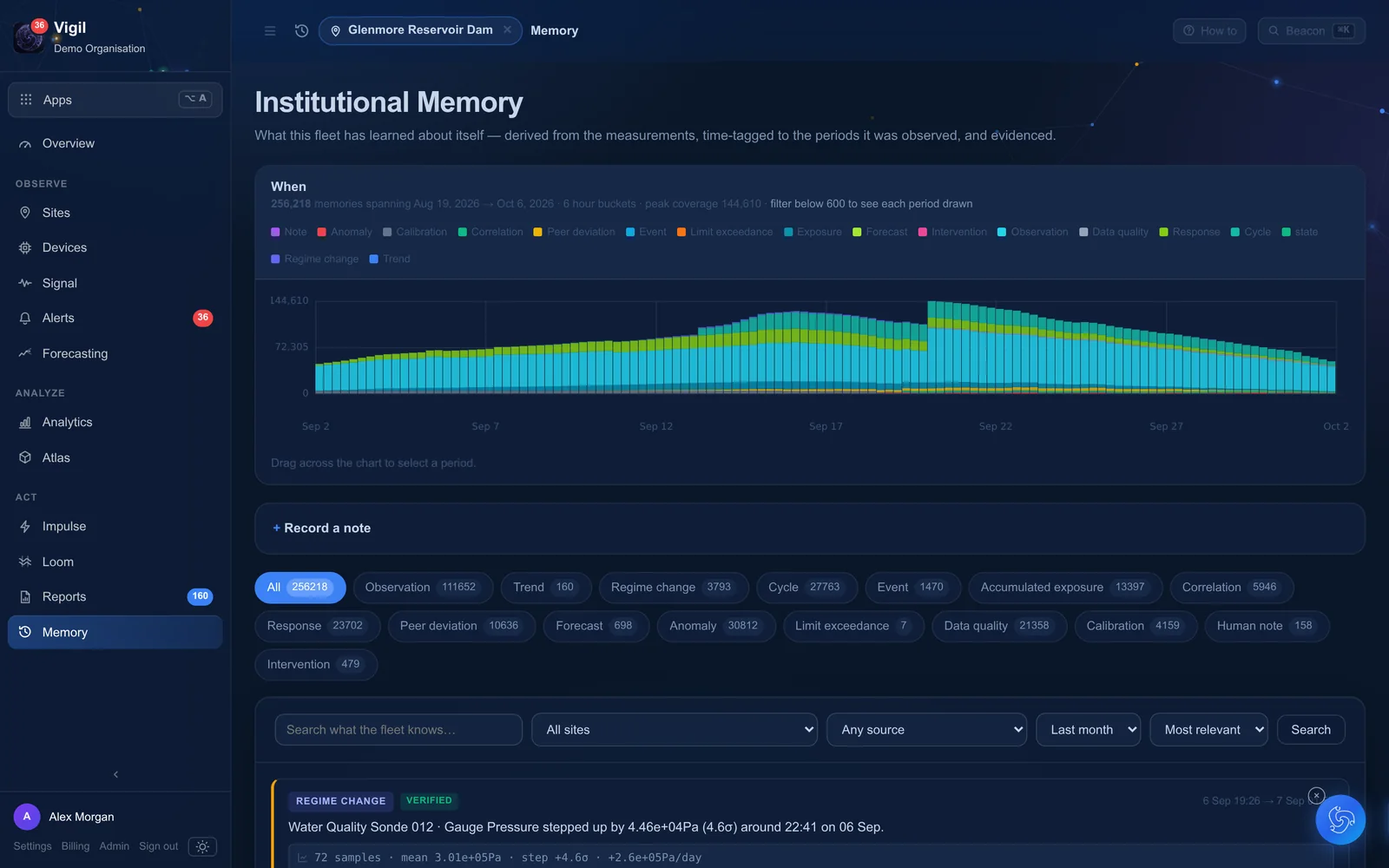Open the Last month period dropdown
1389x868 pixels.
point(1088,730)
